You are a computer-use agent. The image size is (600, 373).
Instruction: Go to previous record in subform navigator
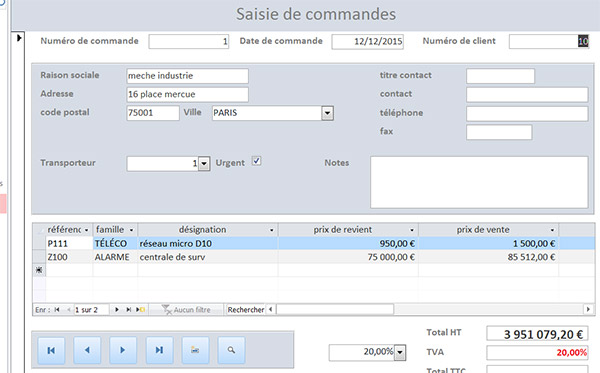(x=68, y=309)
